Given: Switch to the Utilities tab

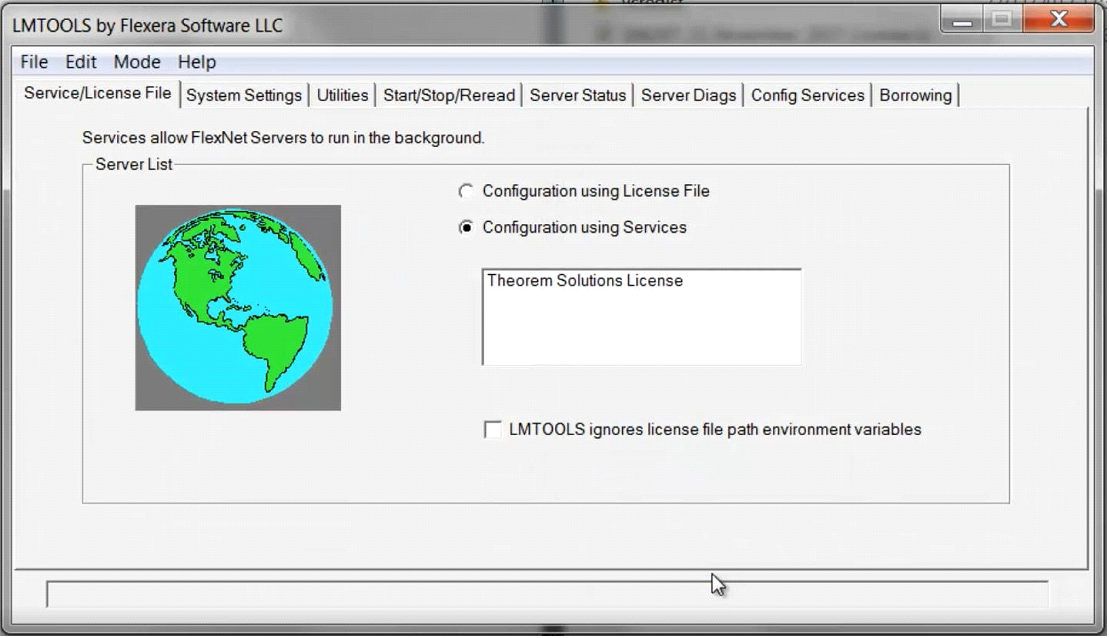Looking at the screenshot, I should coord(342,96).
